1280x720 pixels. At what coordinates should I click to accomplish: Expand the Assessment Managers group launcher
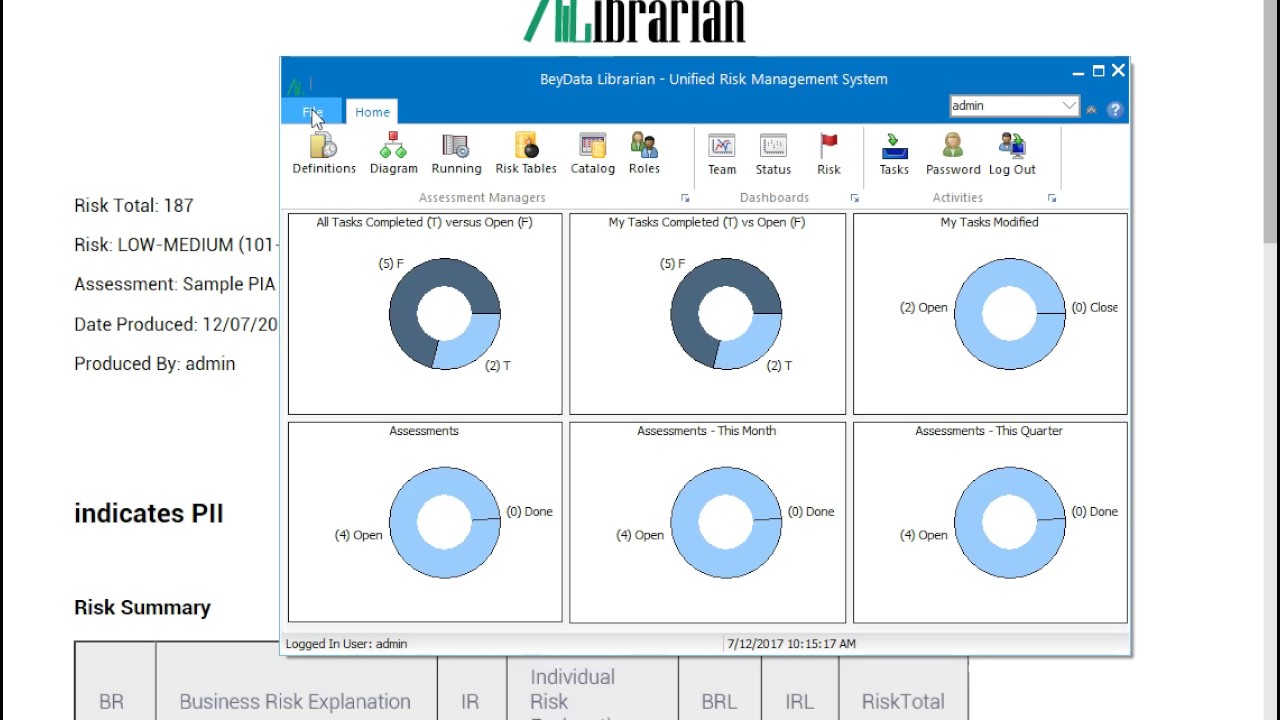(686, 198)
